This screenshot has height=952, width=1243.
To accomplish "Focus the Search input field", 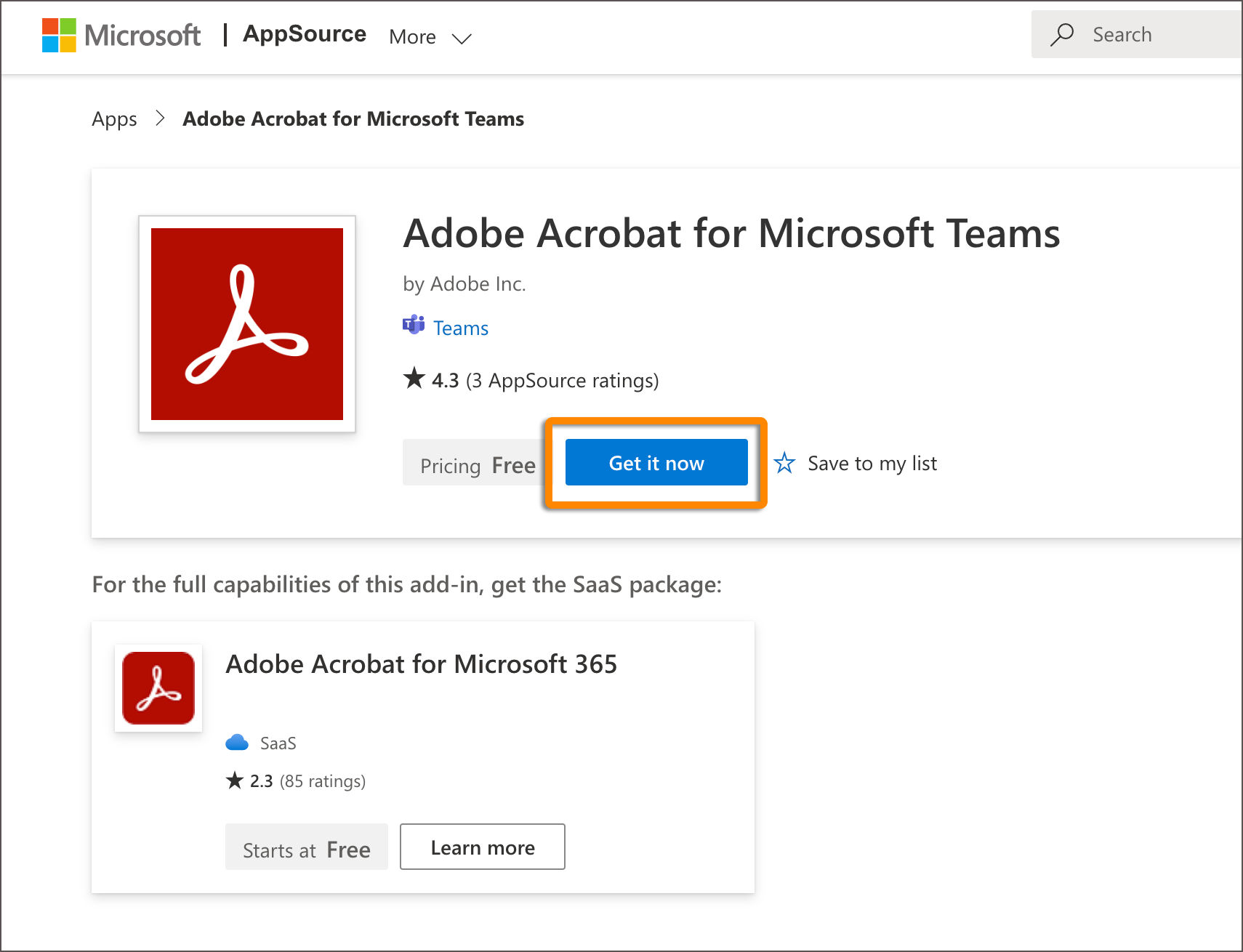I will point(1137,35).
